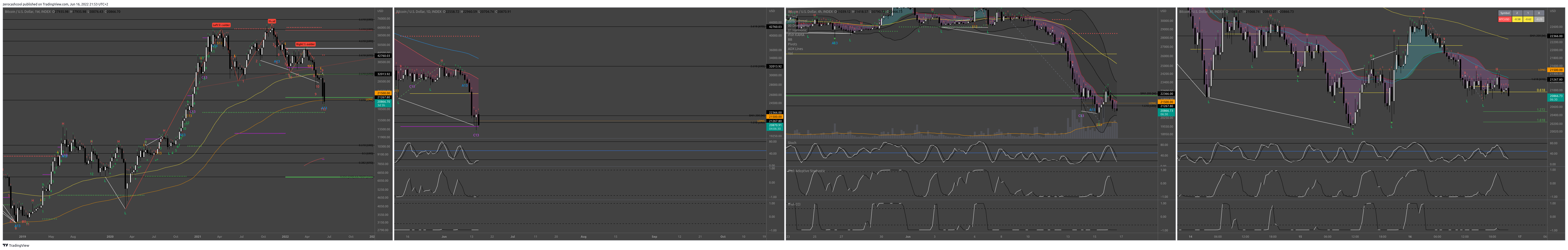Image resolution: width=1568 pixels, height=250 pixels.
Task: Click the 32013.92 price label on the 1W chart
Action: tap(383, 74)
